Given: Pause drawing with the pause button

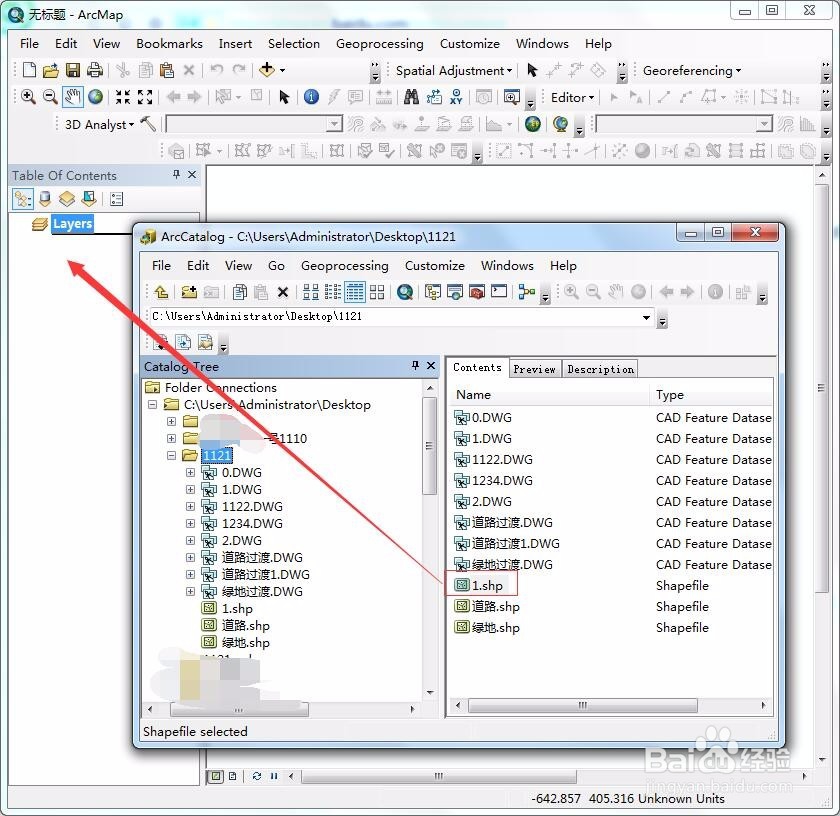Looking at the screenshot, I should coord(274,776).
